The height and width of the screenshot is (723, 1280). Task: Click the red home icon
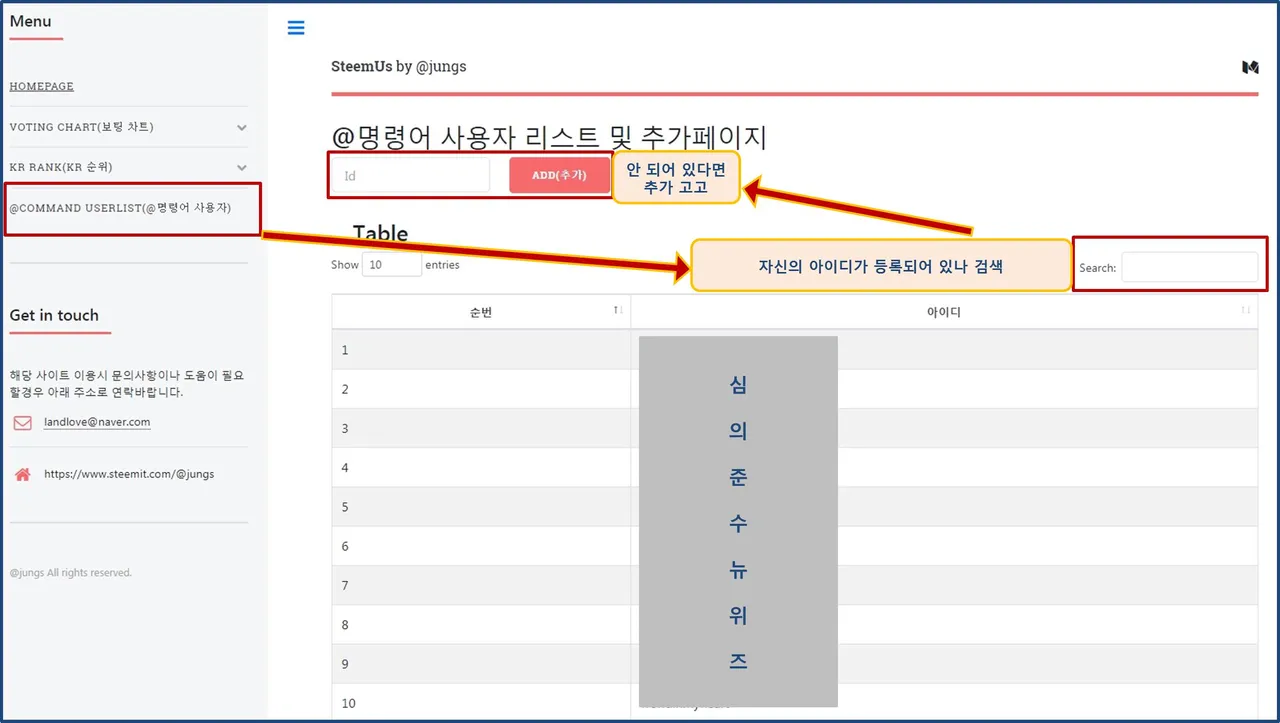click(22, 475)
